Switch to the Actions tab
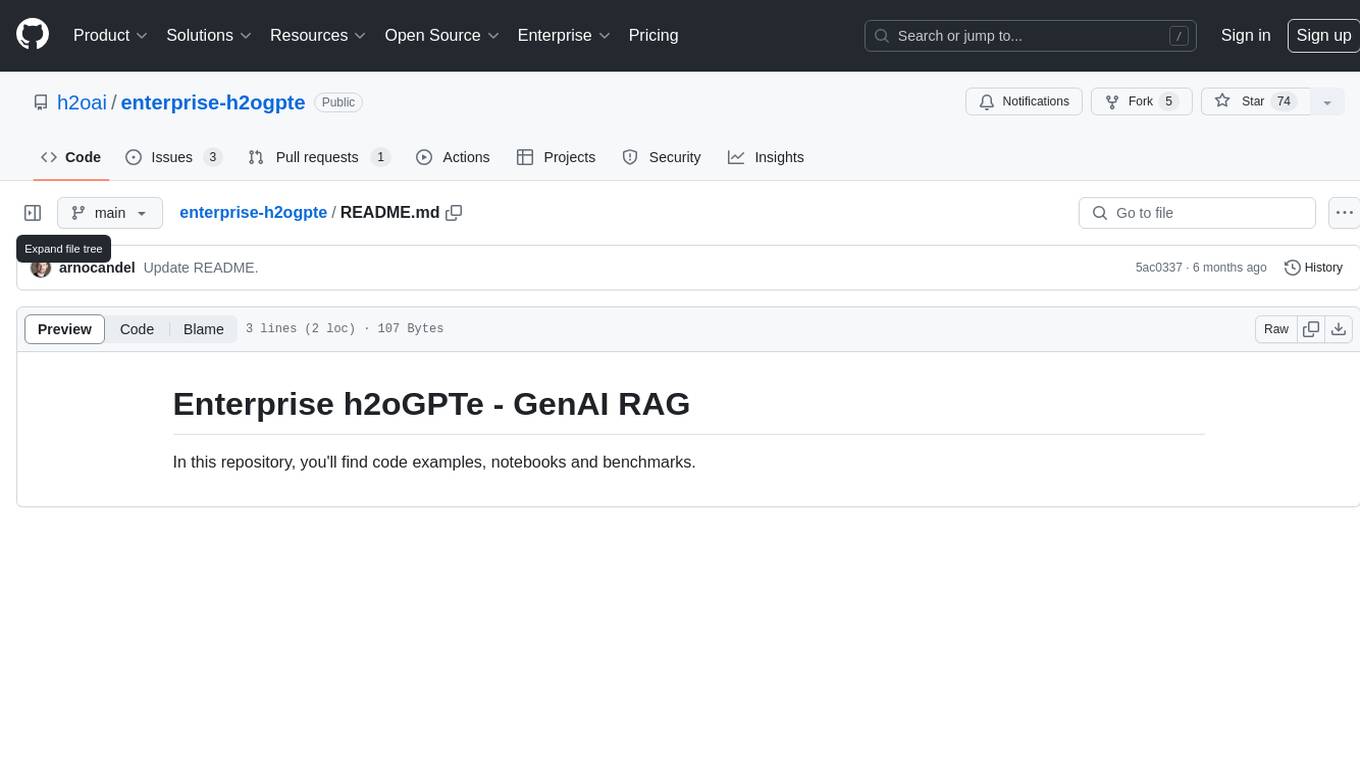 pyautogui.click(x=452, y=157)
